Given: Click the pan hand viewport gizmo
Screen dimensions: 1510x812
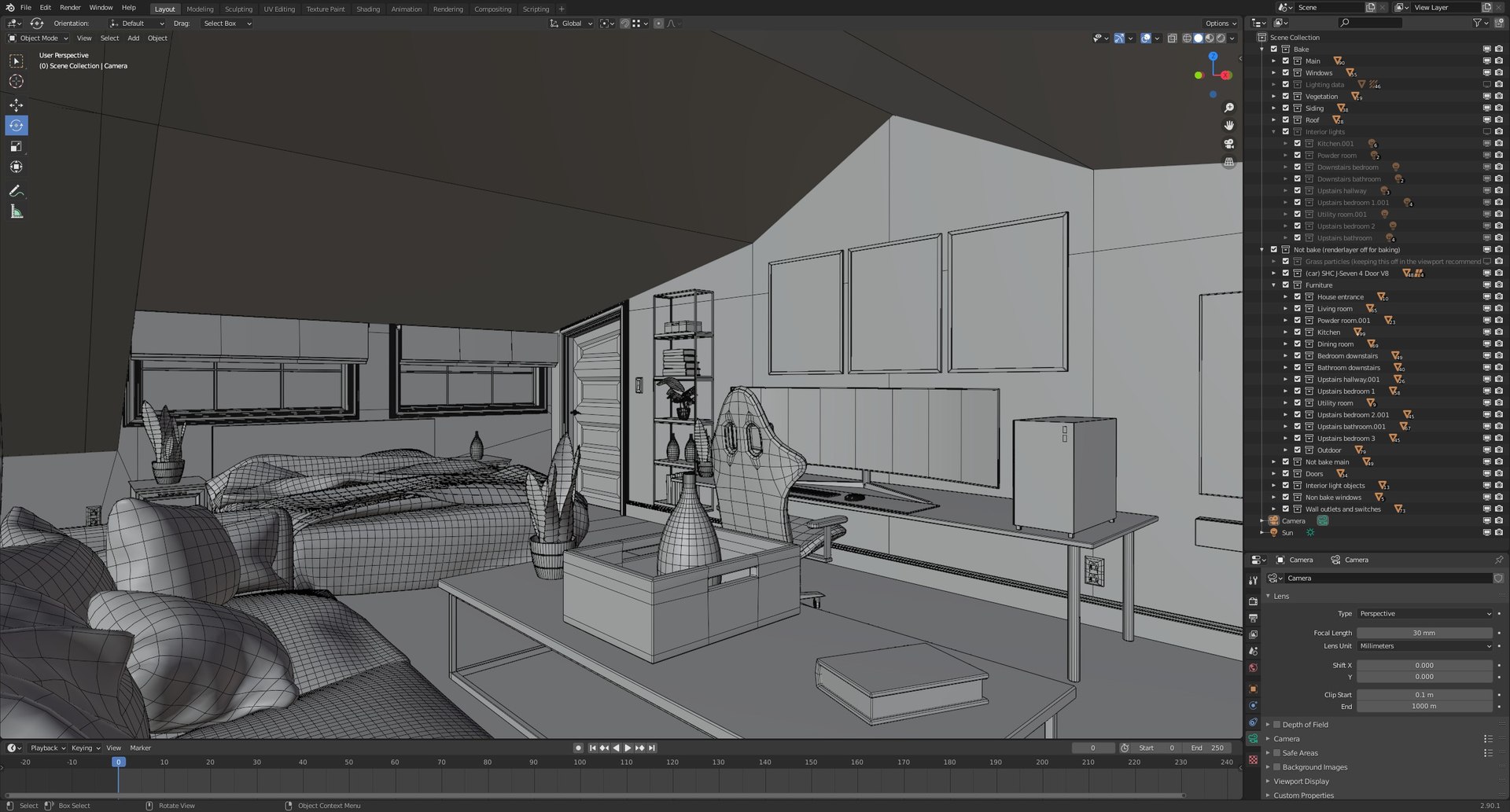Looking at the screenshot, I should tap(1228, 126).
